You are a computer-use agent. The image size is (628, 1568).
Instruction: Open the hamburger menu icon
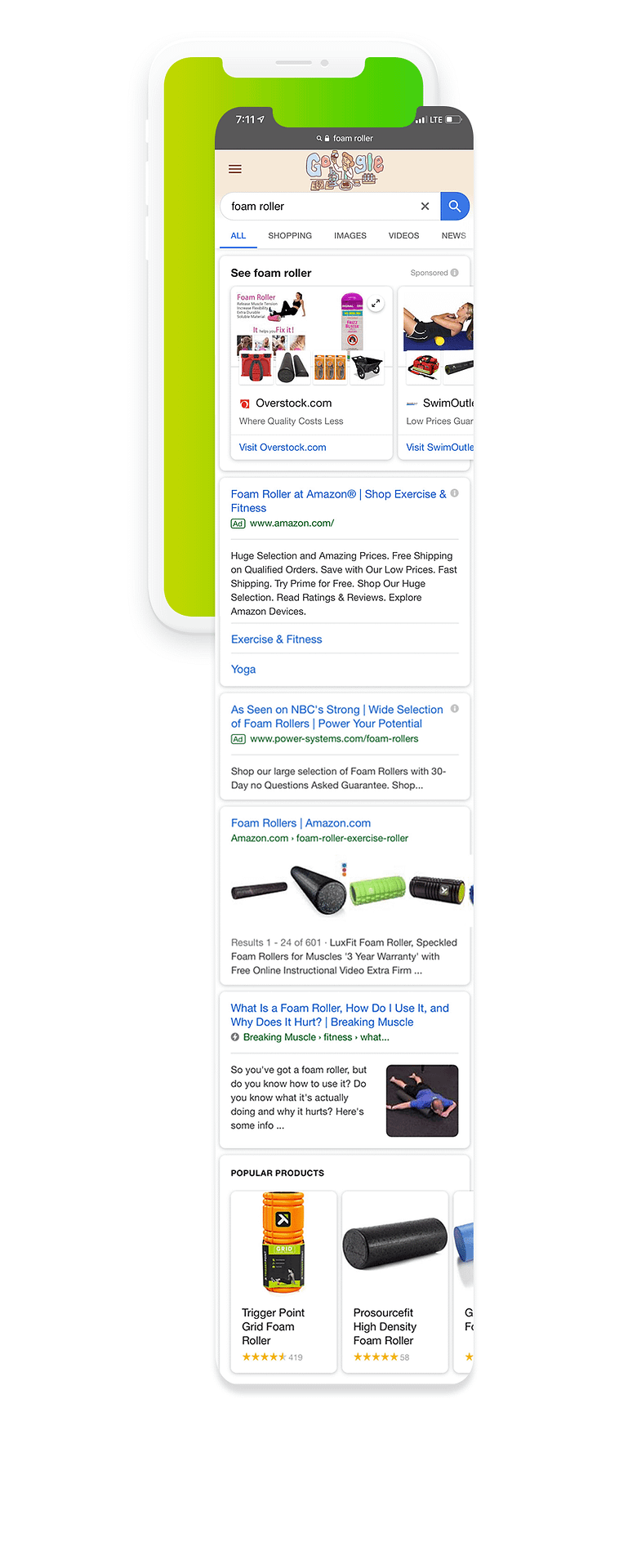235,169
